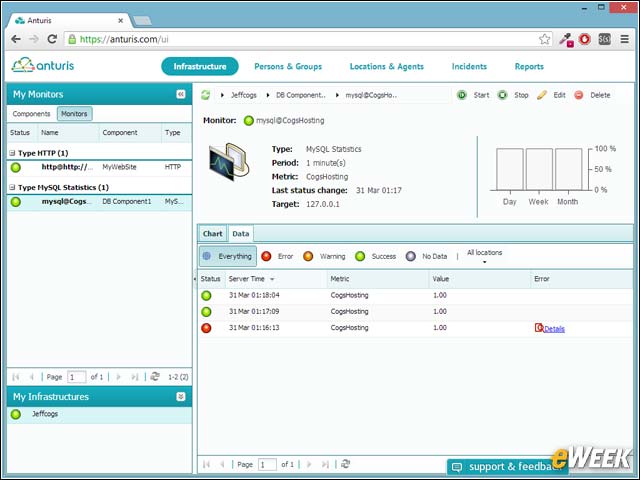Filter data by Warning status
The image size is (640, 480).
(324, 256)
